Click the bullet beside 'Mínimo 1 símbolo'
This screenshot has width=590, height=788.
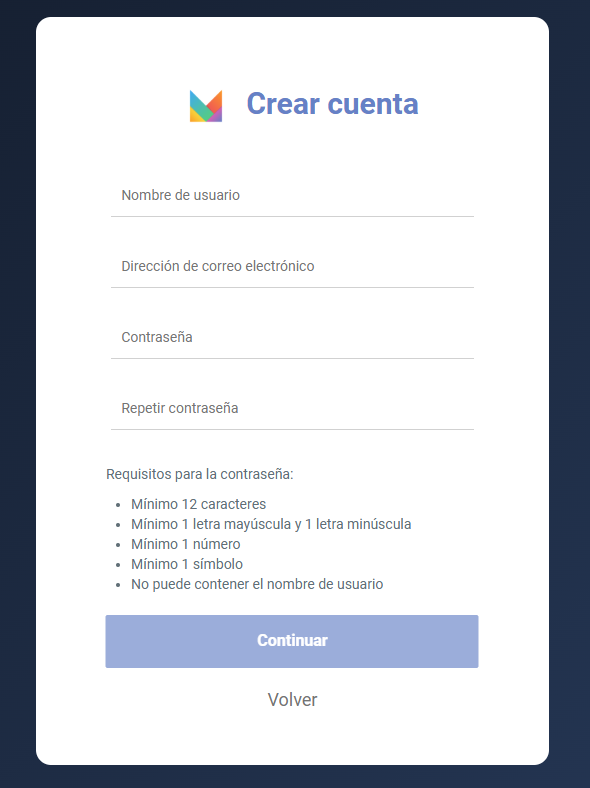[118, 565]
